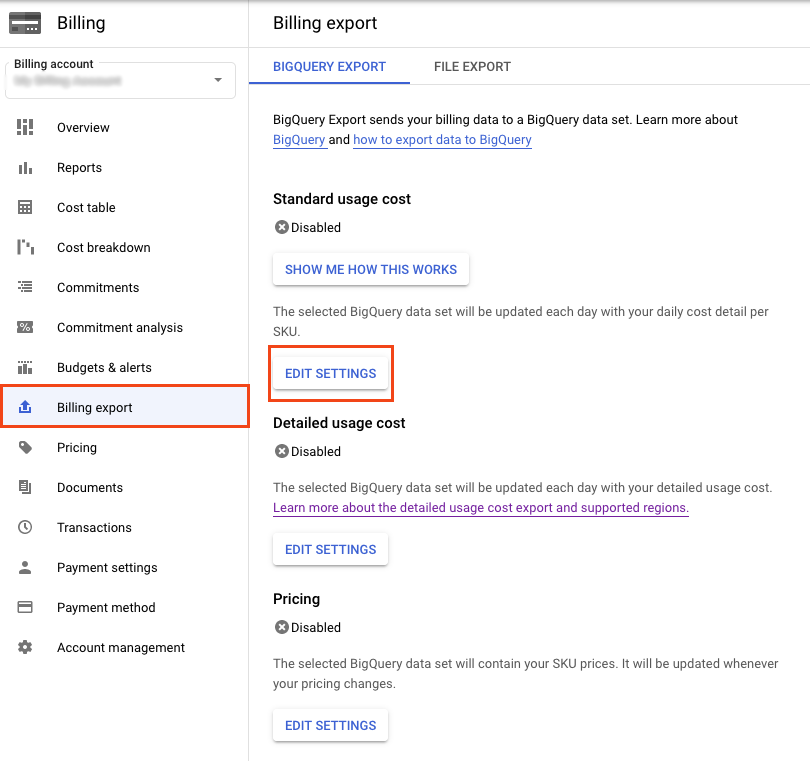Click Disabled status icon under Standard usage cost
810x761 pixels.
click(x=282, y=227)
